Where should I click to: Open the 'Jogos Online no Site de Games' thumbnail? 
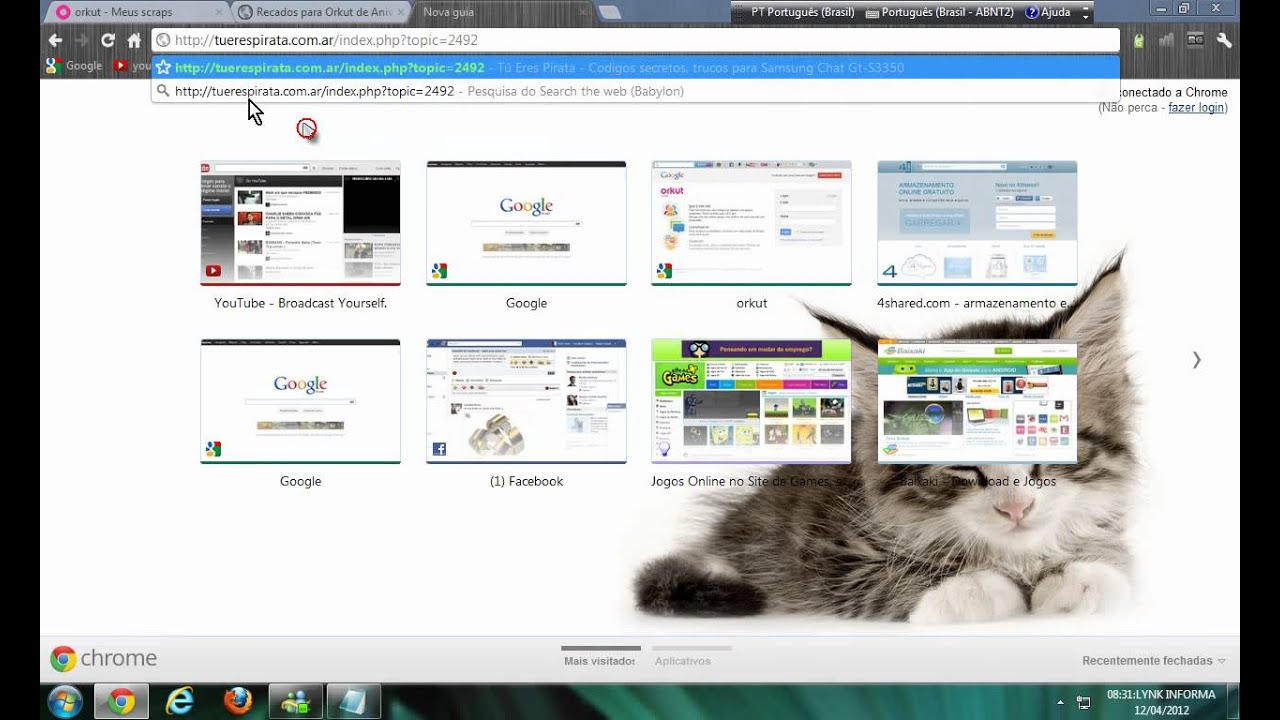751,401
